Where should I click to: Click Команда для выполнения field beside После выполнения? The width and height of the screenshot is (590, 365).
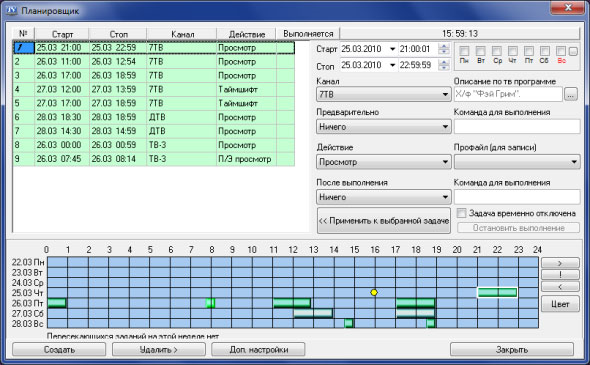(x=517, y=197)
